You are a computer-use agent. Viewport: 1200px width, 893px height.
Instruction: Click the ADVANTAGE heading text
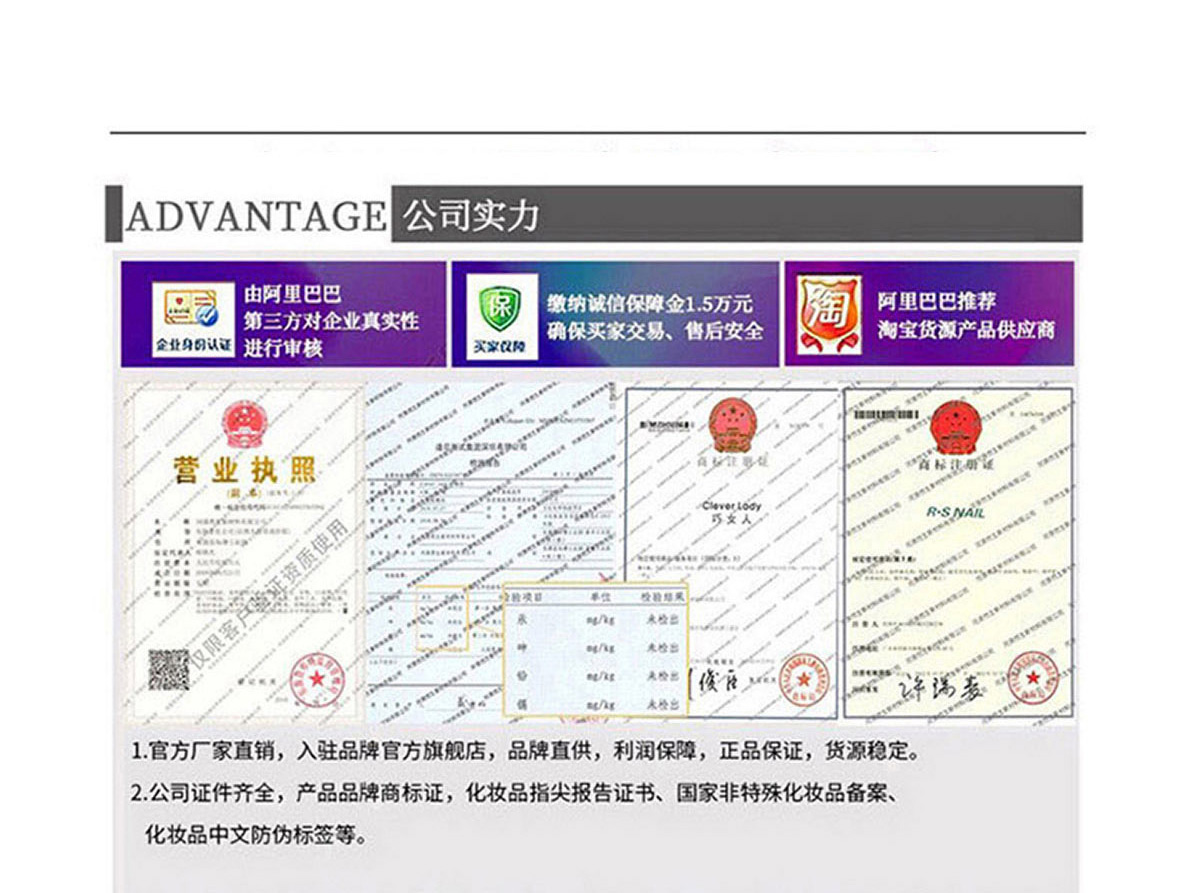tap(256, 216)
